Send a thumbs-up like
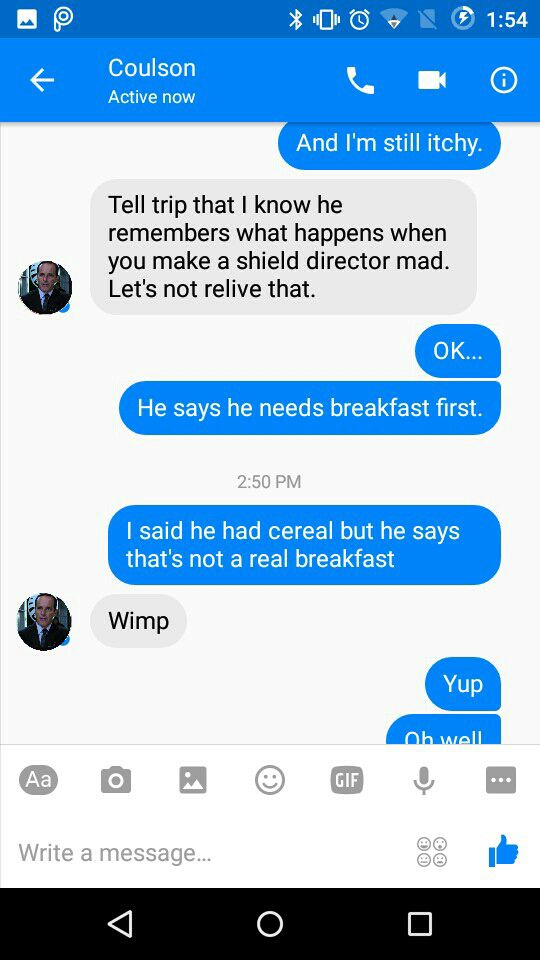Image resolution: width=540 pixels, height=960 pixels. click(x=503, y=851)
